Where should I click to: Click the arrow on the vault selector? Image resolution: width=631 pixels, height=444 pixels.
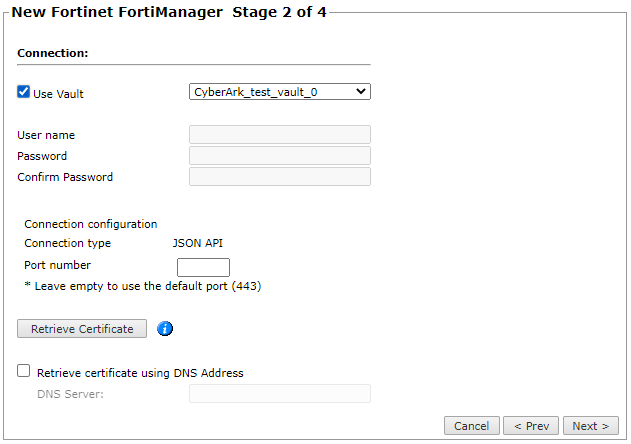coord(361,91)
